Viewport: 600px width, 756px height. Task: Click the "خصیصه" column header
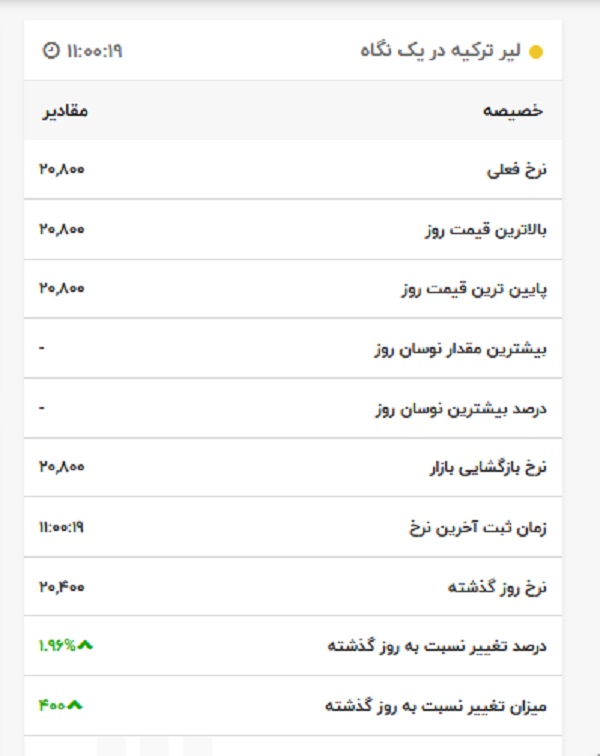(514, 110)
